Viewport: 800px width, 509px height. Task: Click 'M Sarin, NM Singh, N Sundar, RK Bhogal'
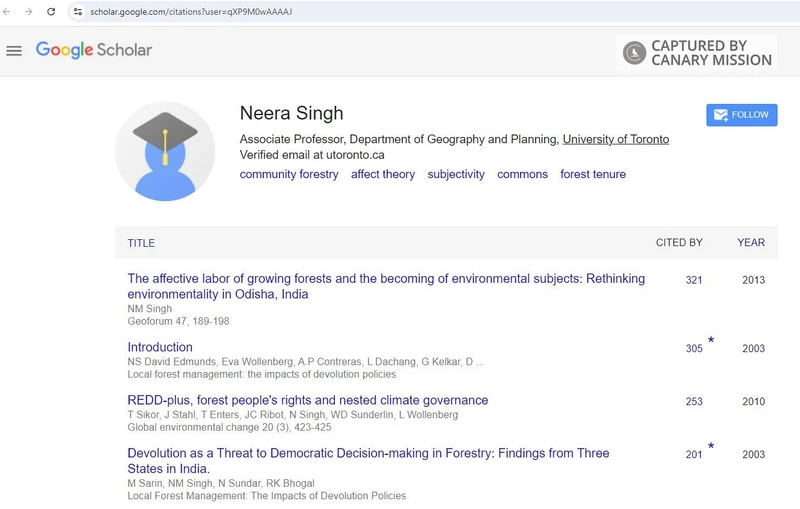(220, 483)
